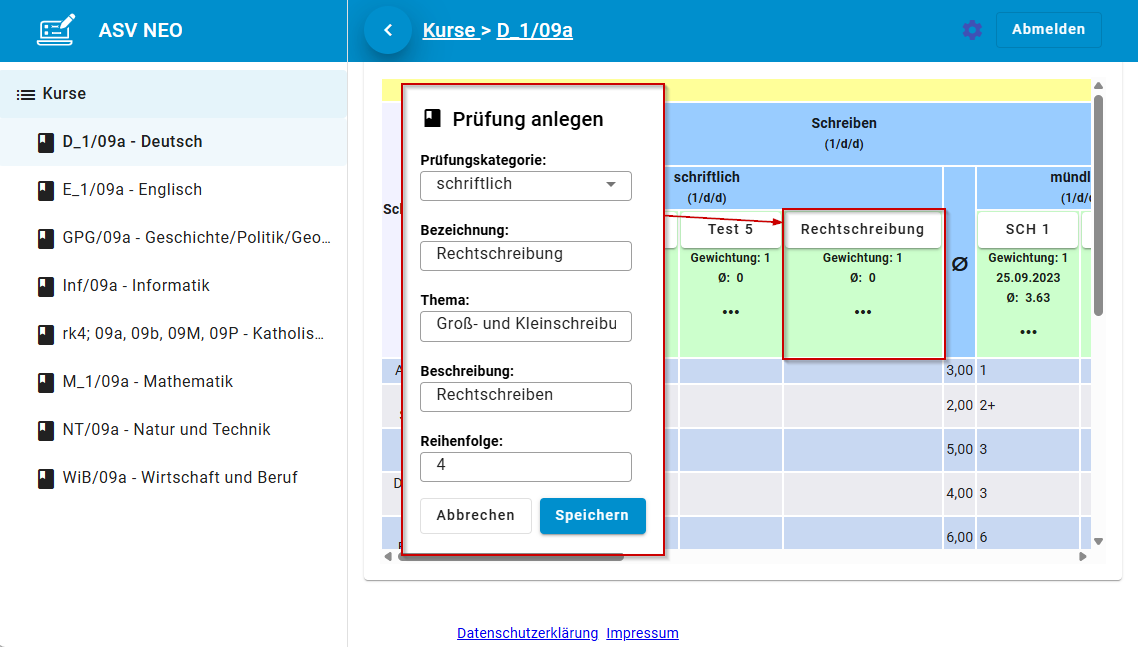
Task: Open the ellipsis menu in the Rechtschreibung column
Action: [862, 311]
